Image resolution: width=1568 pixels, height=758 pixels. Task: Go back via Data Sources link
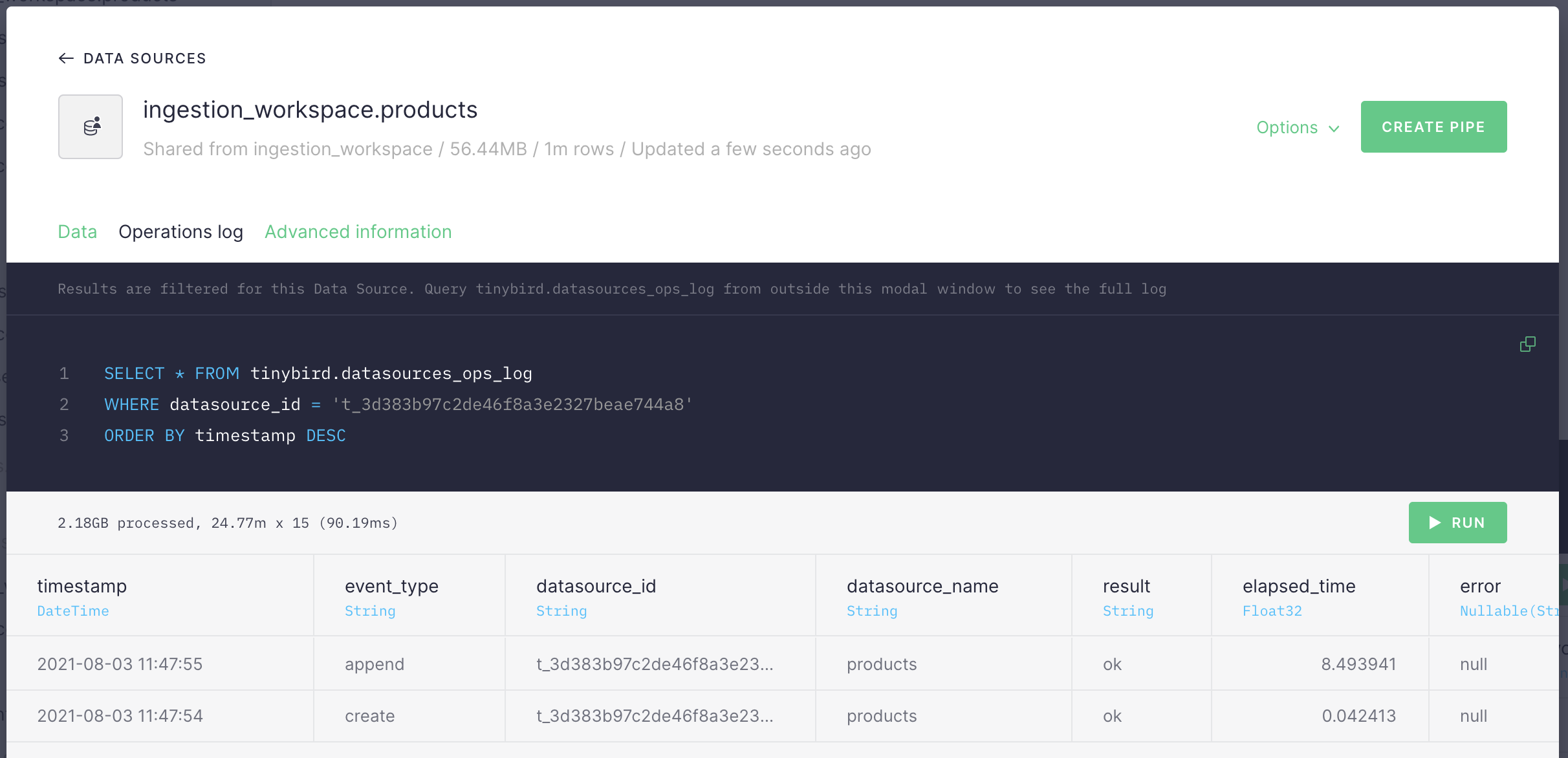click(x=144, y=58)
